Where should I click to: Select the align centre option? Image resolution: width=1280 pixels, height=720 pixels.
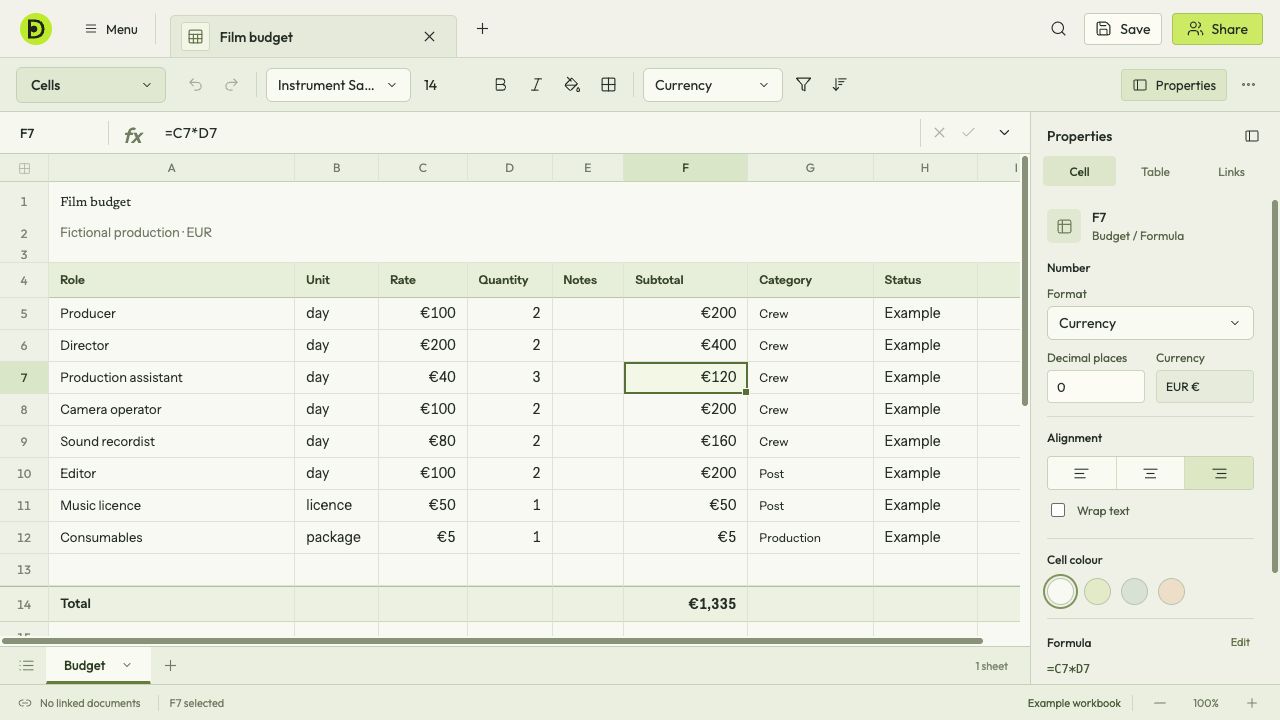click(1150, 473)
